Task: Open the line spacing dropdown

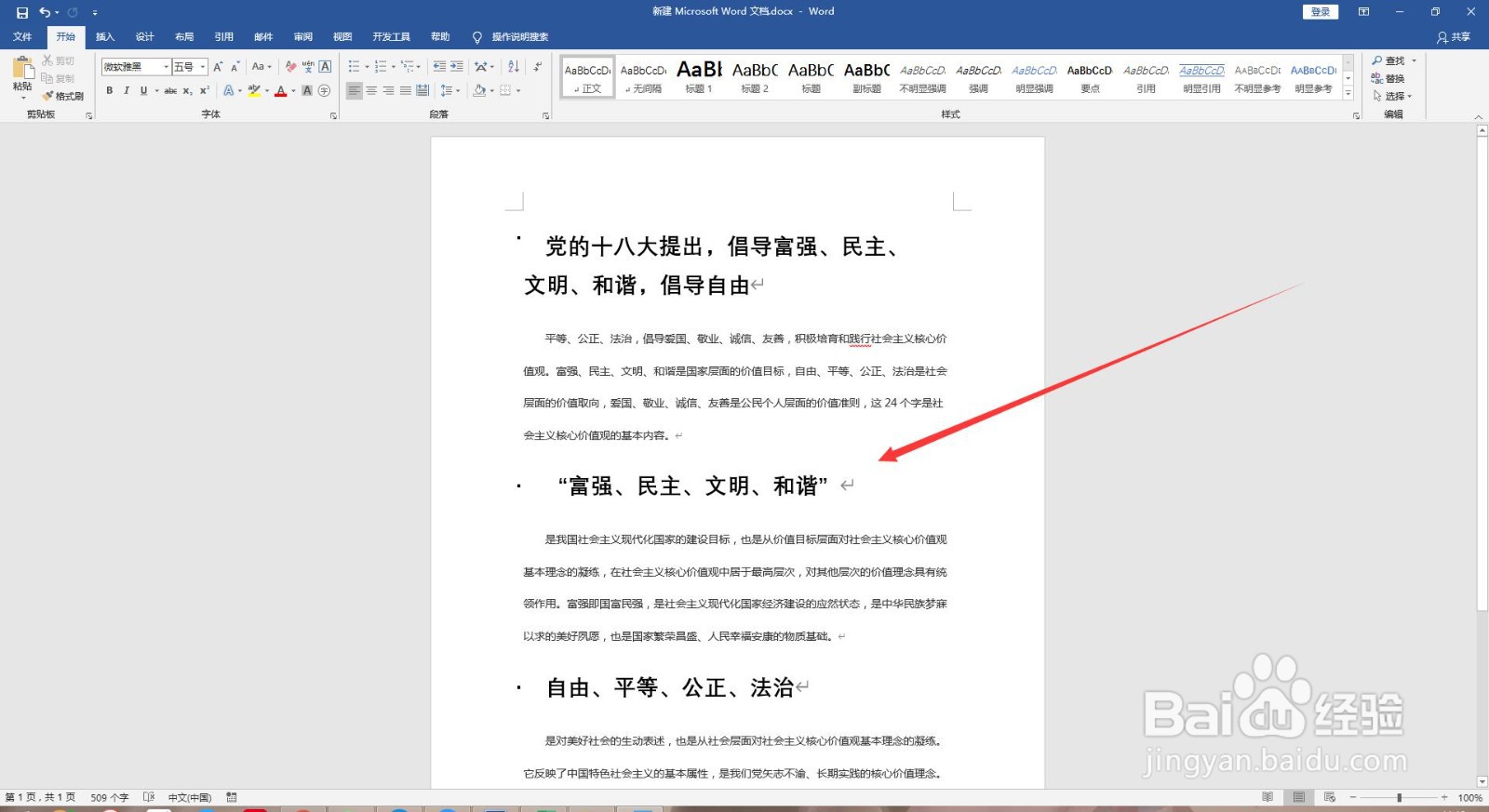Action: (x=450, y=90)
